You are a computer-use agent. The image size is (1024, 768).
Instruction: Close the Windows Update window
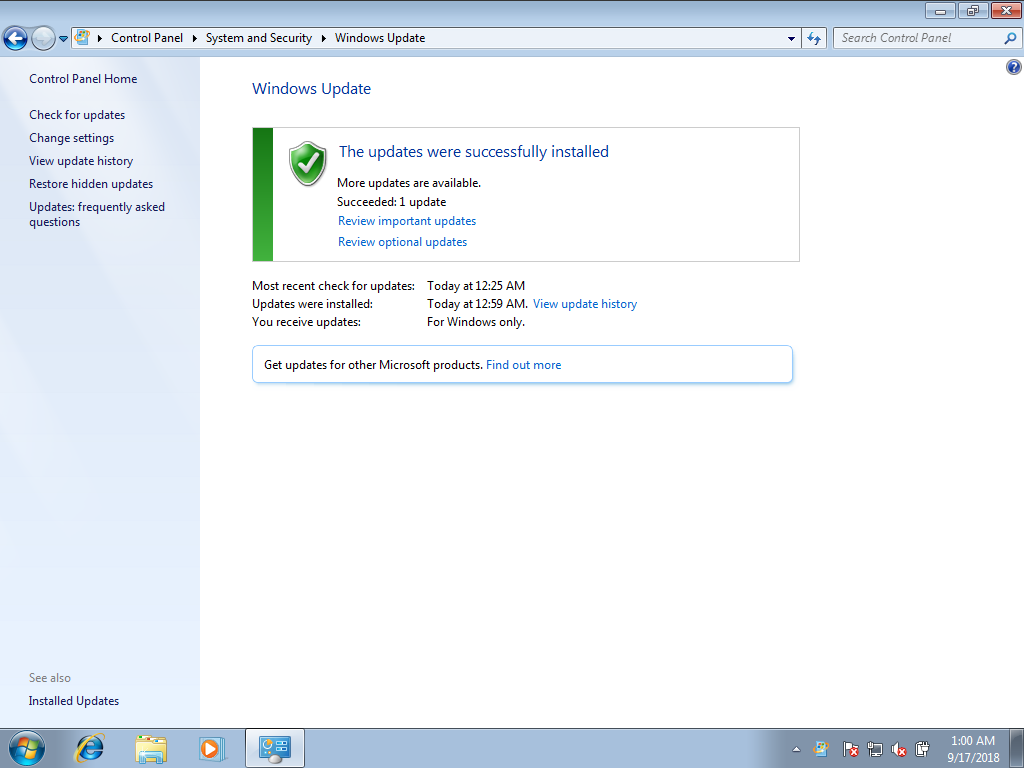(x=1006, y=10)
